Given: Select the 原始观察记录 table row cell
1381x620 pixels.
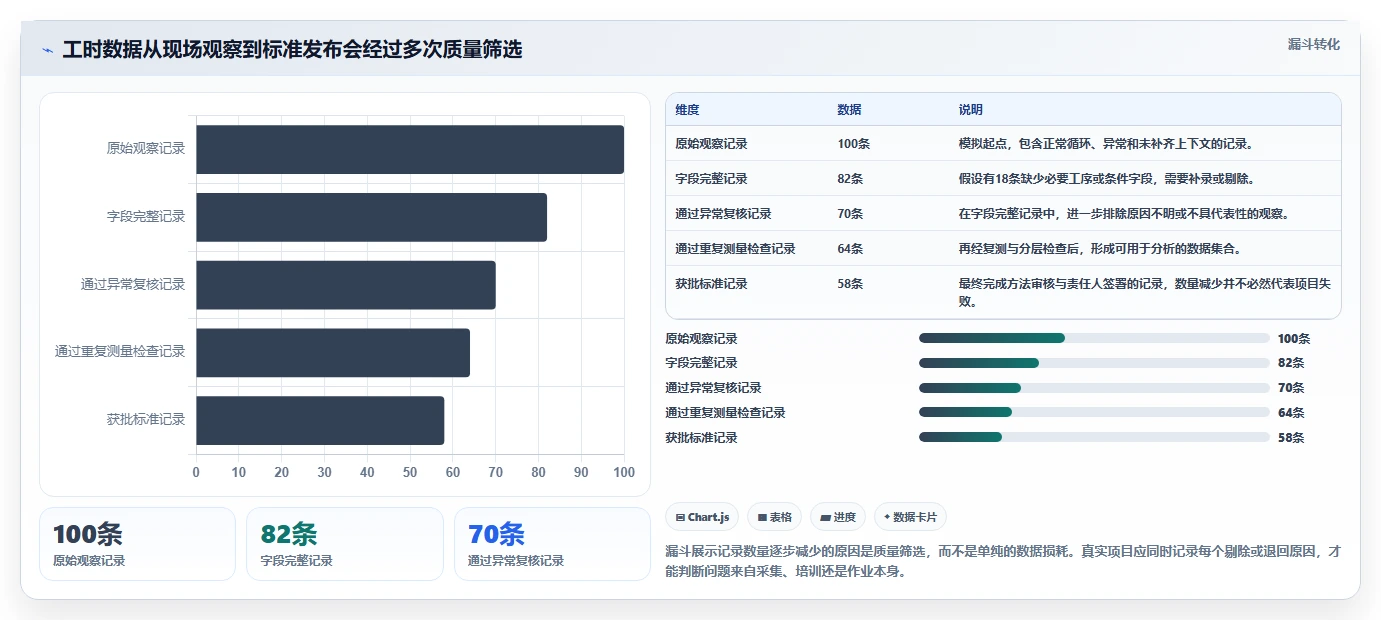Looking at the screenshot, I should click(x=711, y=144).
